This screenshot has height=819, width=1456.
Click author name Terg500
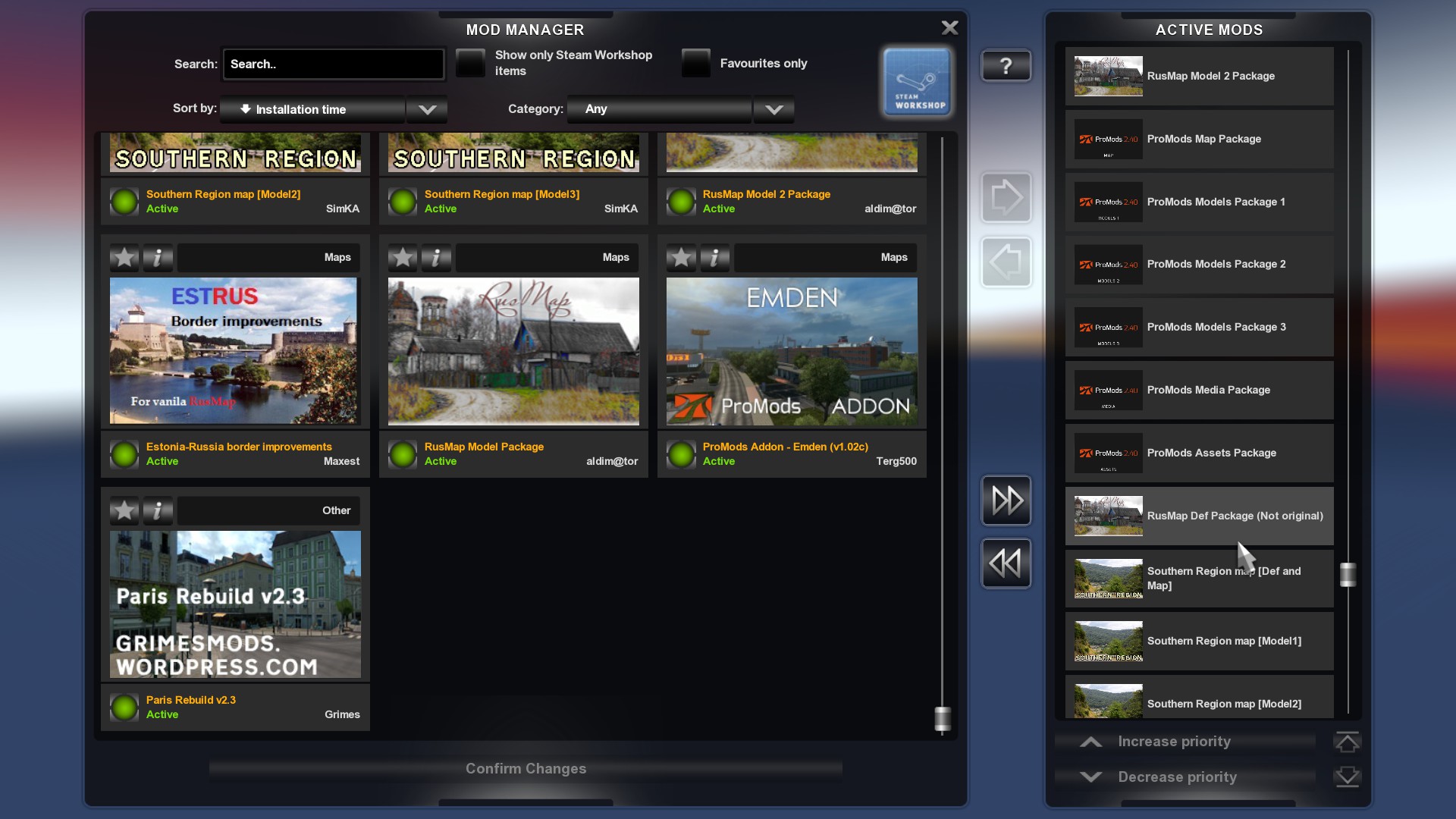pos(896,461)
